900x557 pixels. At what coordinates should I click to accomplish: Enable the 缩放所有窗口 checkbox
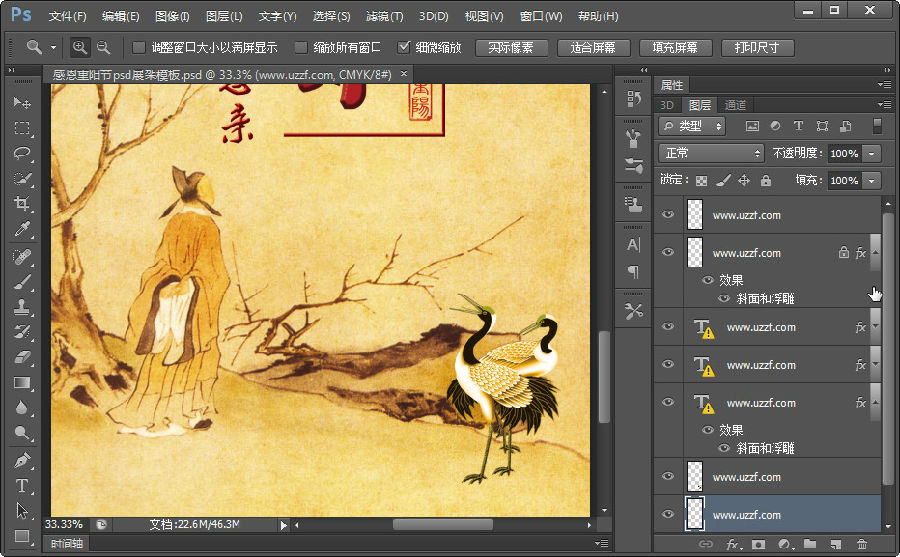click(x=300, y=47)
